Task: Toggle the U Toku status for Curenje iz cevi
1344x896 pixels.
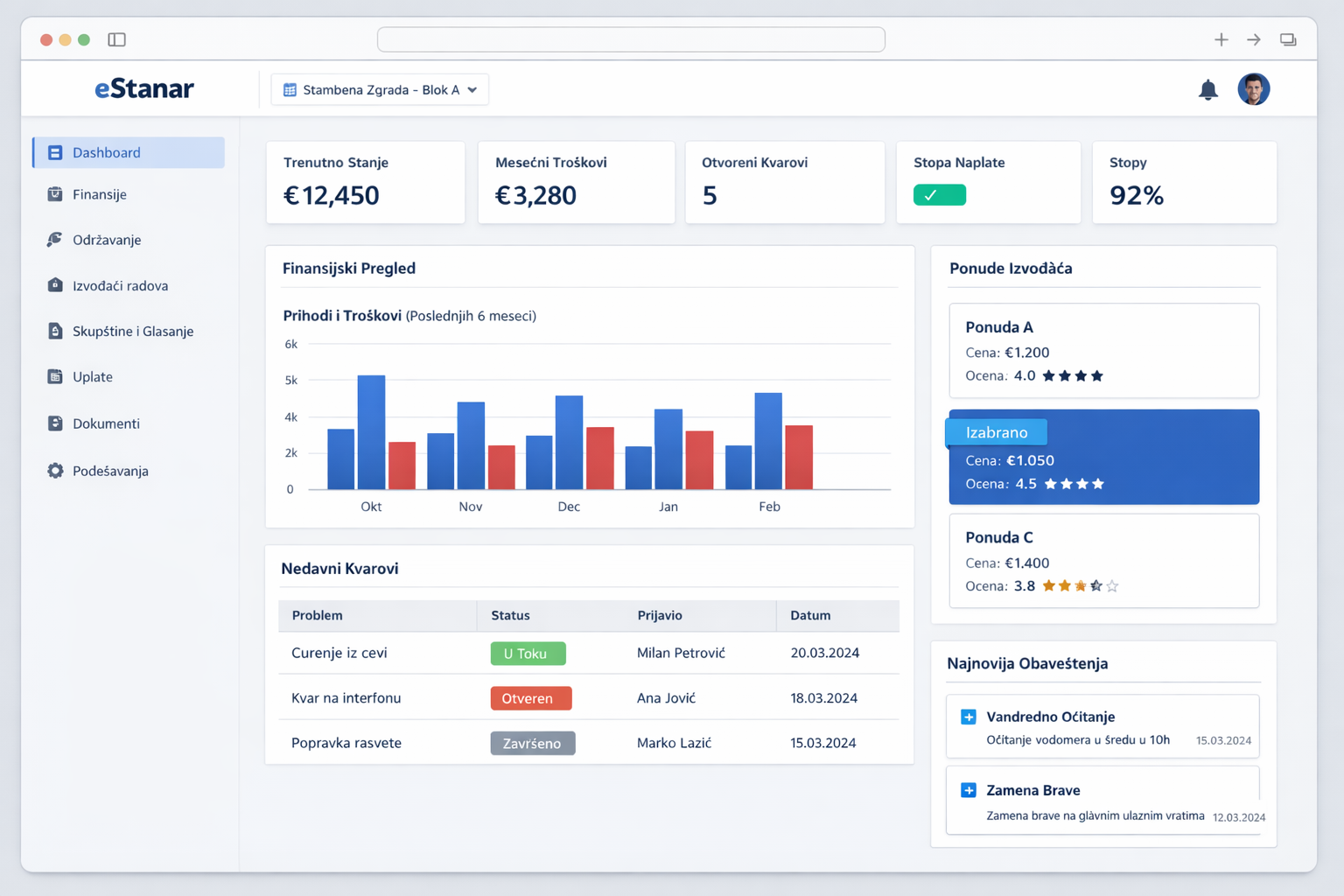Action: [528, 653]
